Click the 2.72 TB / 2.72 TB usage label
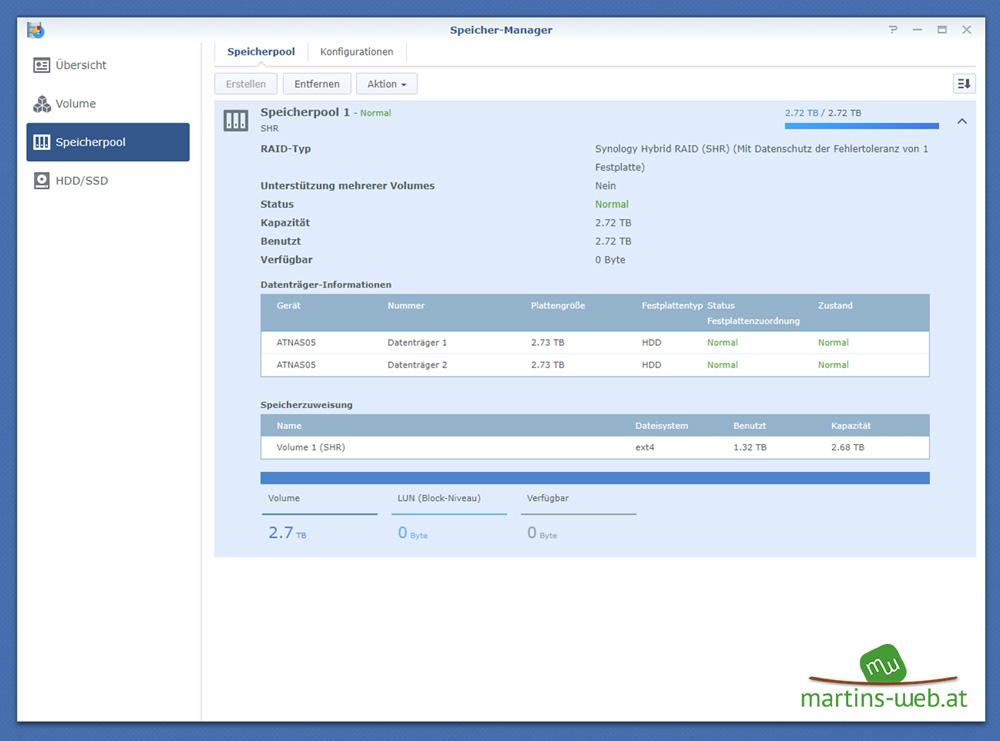1000x741 pixels. pyautogui.click(x=823, y=113)
